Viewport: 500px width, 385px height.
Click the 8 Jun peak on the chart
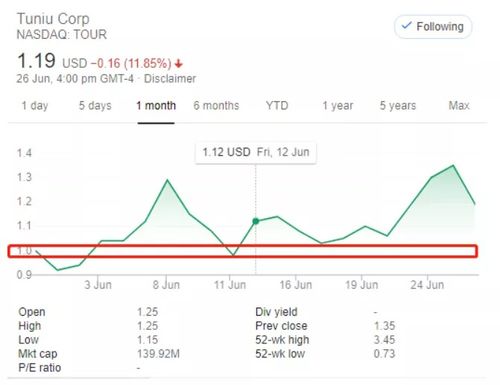[167, 180]
